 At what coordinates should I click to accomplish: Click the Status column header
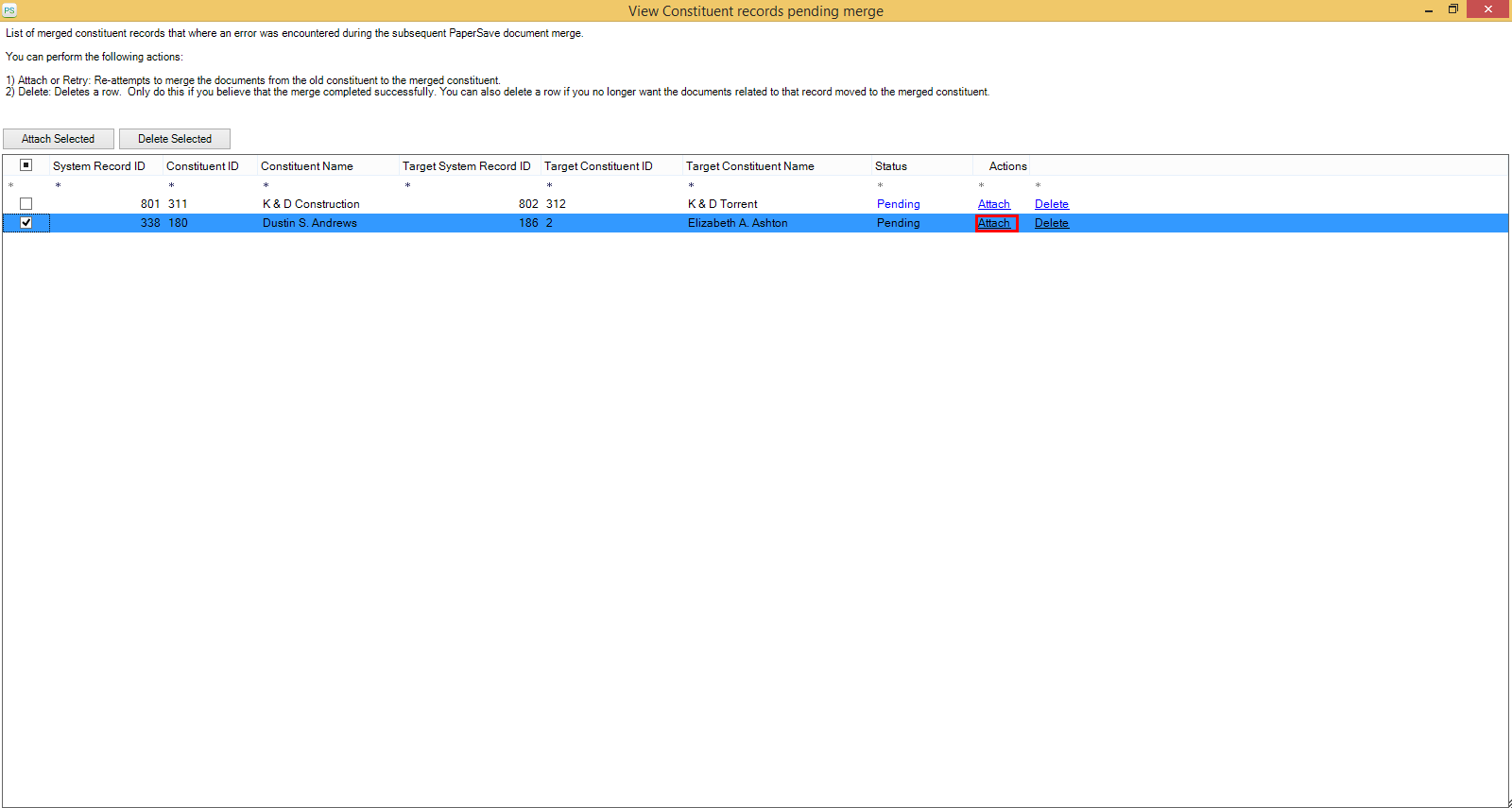[x=891, y=166]
